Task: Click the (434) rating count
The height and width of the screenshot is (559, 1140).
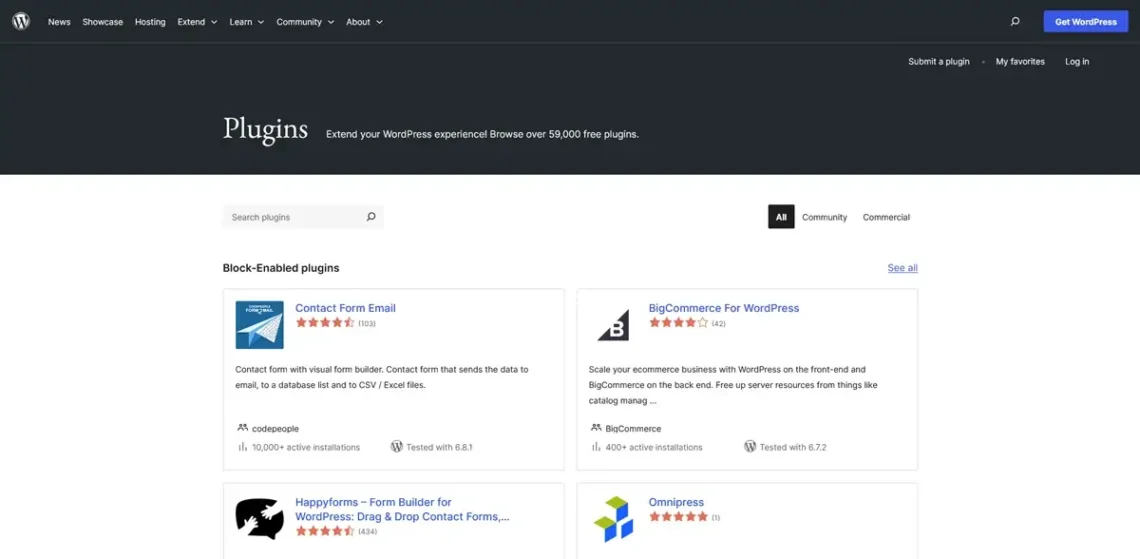Action: pyautogui.click(x=367, y=531)
